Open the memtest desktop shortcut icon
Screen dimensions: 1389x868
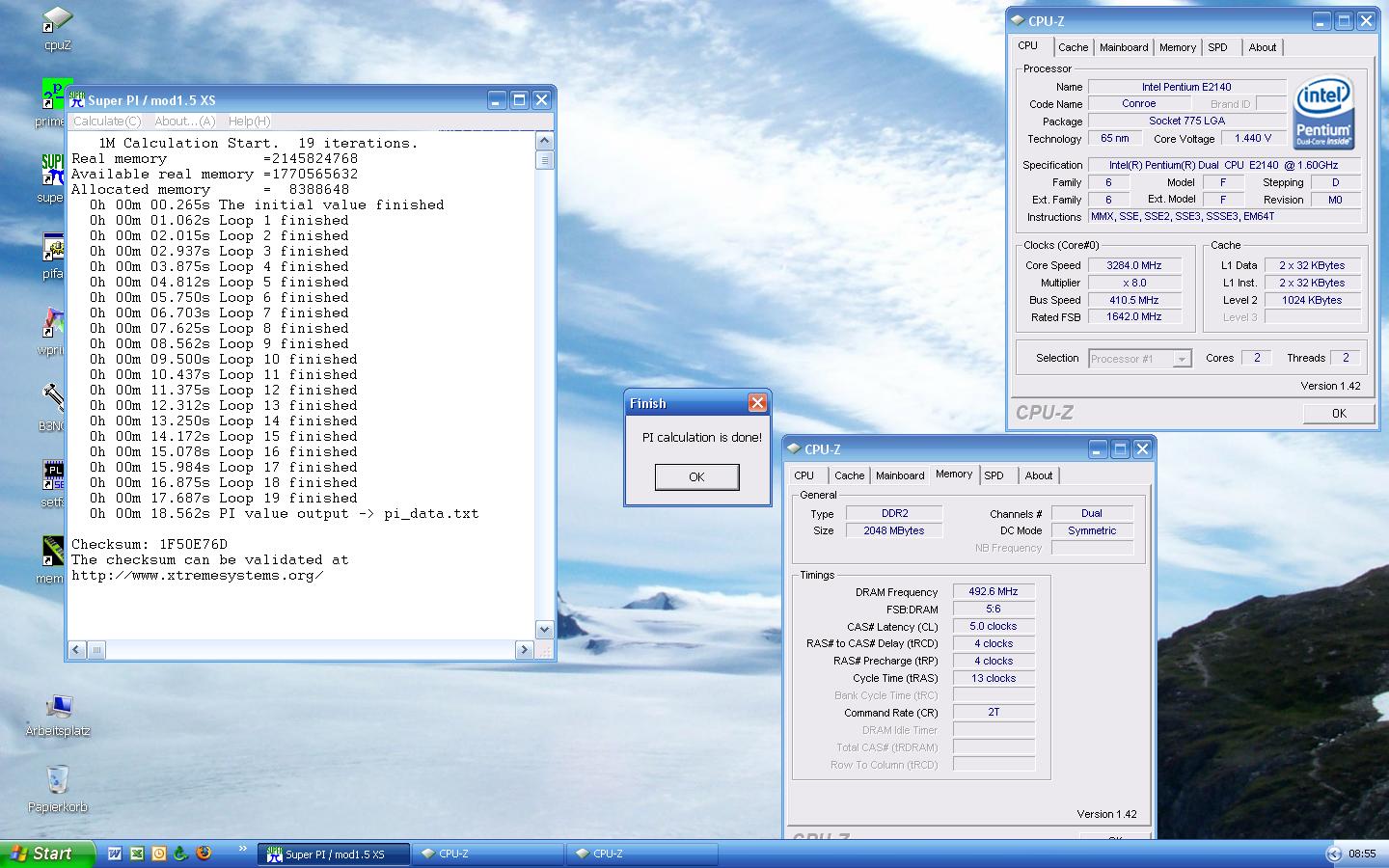(53, 551)
